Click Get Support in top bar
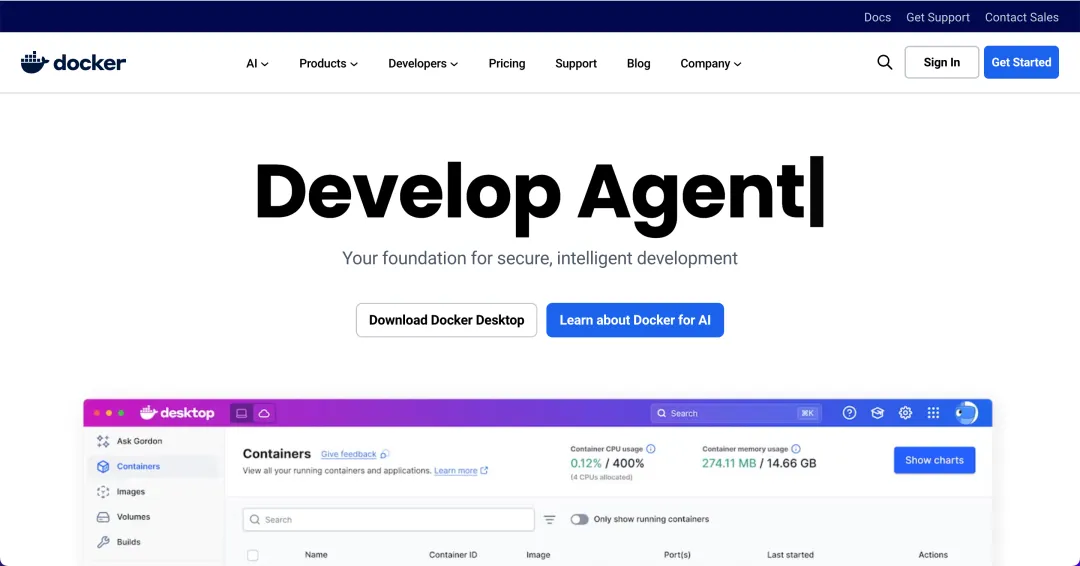Viewport: 1080px width, 566px height. [937, 17]
